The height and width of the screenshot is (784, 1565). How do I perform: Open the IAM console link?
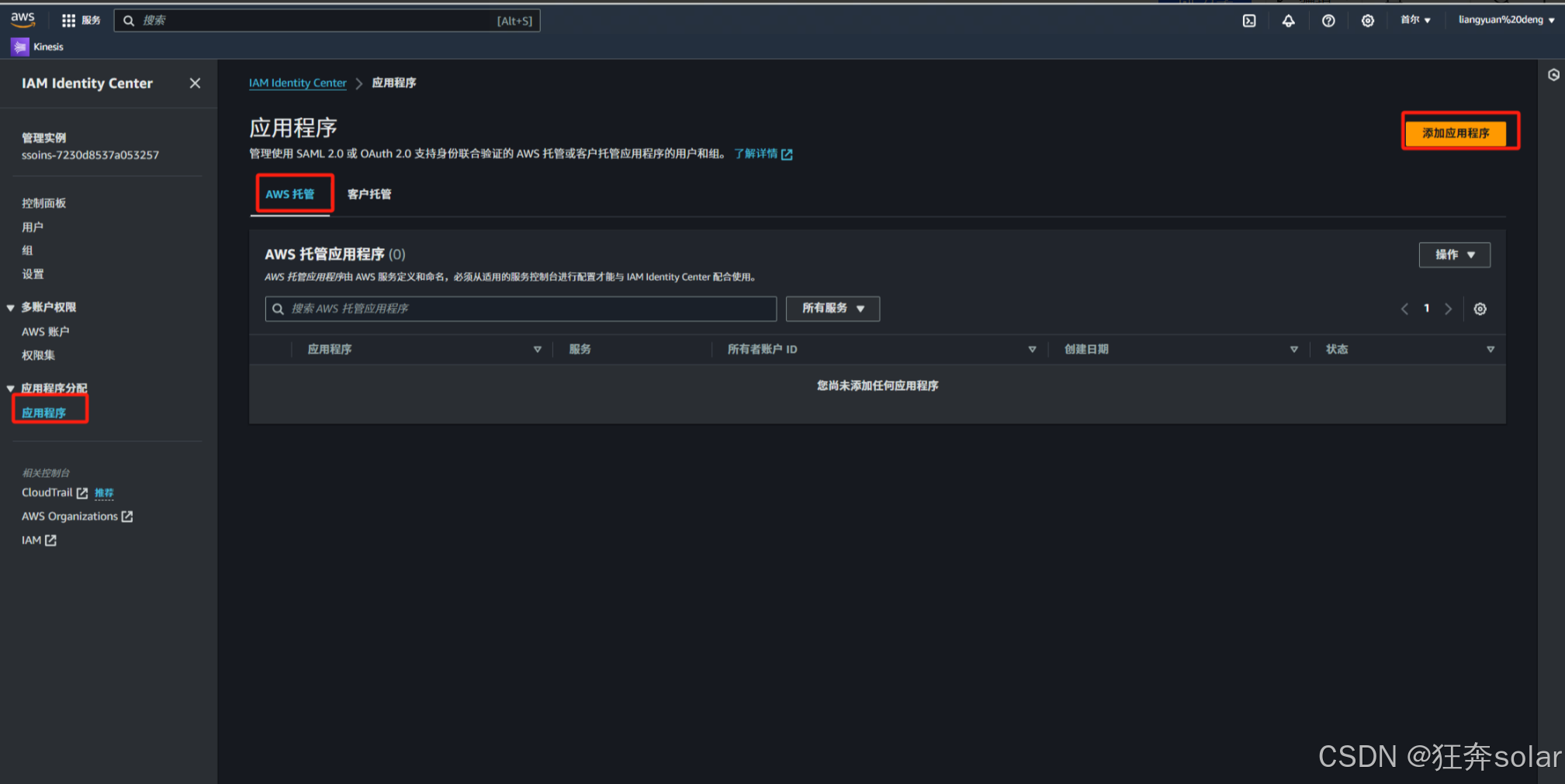point(39,541)
